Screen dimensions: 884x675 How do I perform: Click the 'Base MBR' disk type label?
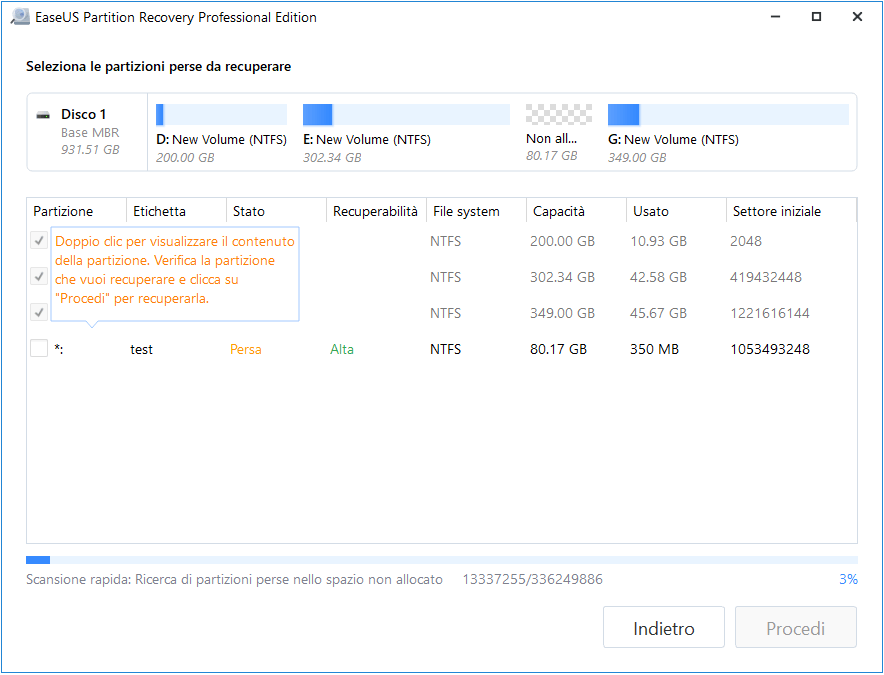[x=90, y=133]
